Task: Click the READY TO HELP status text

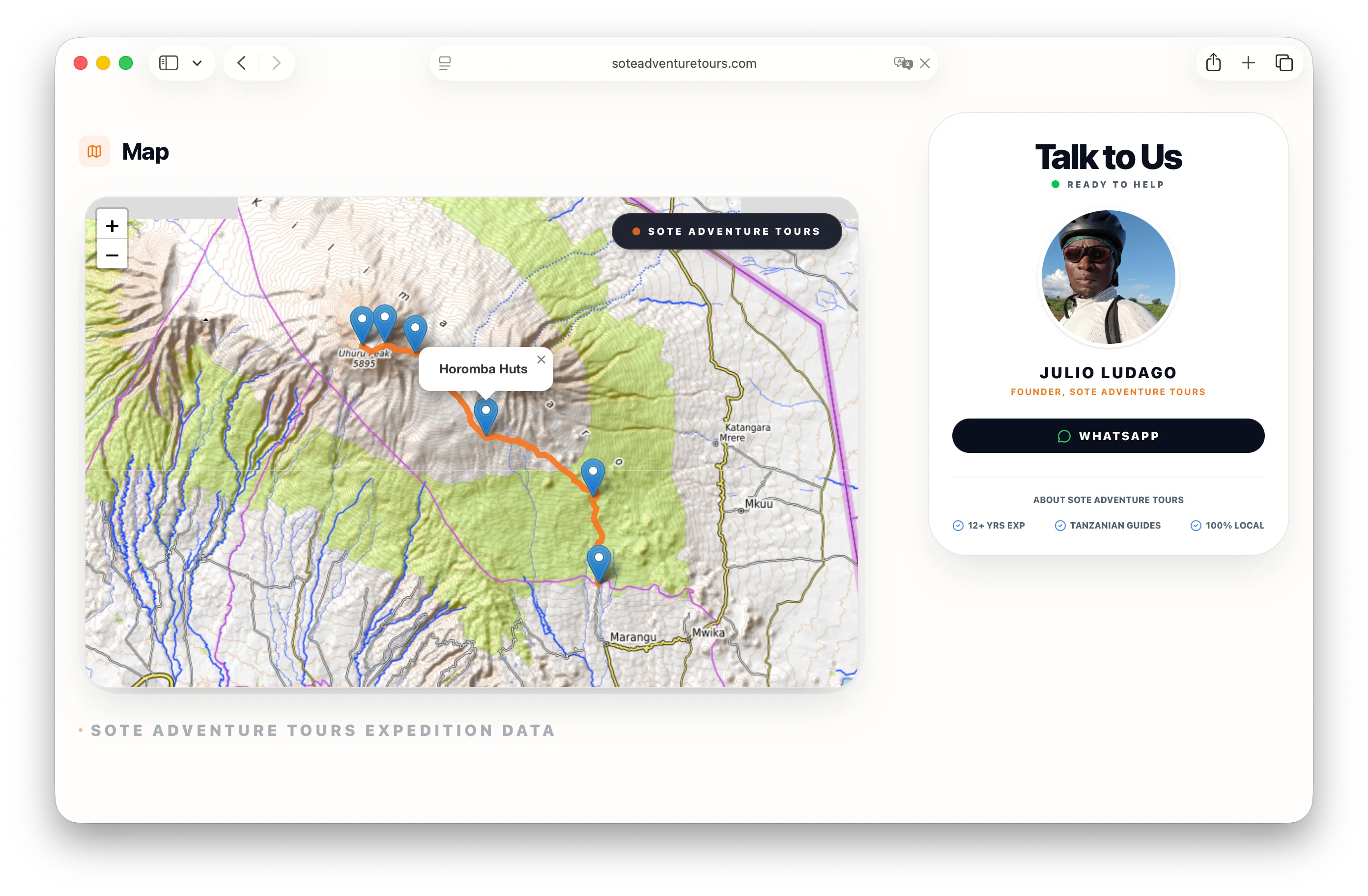Action: pos(1115,185)
